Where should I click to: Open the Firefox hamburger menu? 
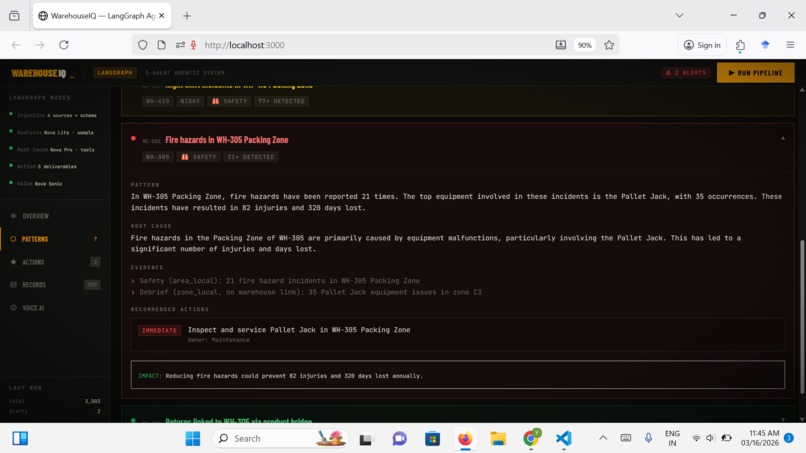tap(790, 45)
